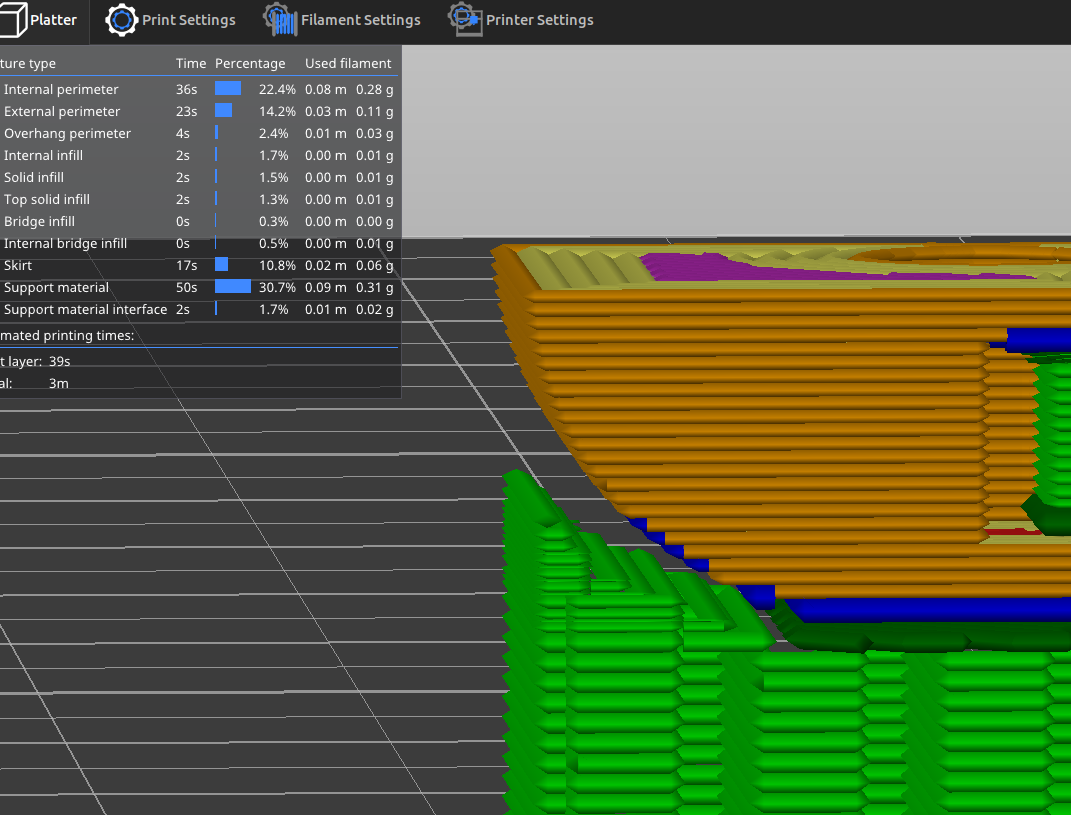1071x815 pixels.
Task: Click the 14.2% External perimeter percentage
Action: pos(277,111)
